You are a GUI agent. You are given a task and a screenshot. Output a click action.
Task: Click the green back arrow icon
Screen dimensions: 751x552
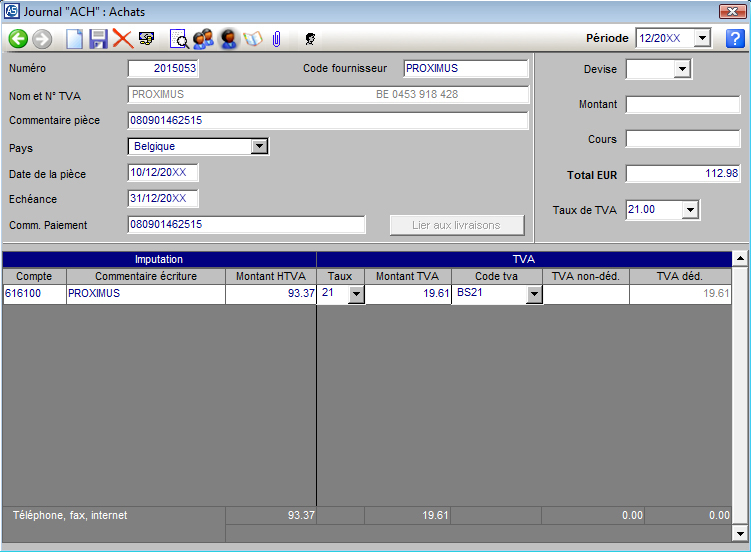click(18, 39)
